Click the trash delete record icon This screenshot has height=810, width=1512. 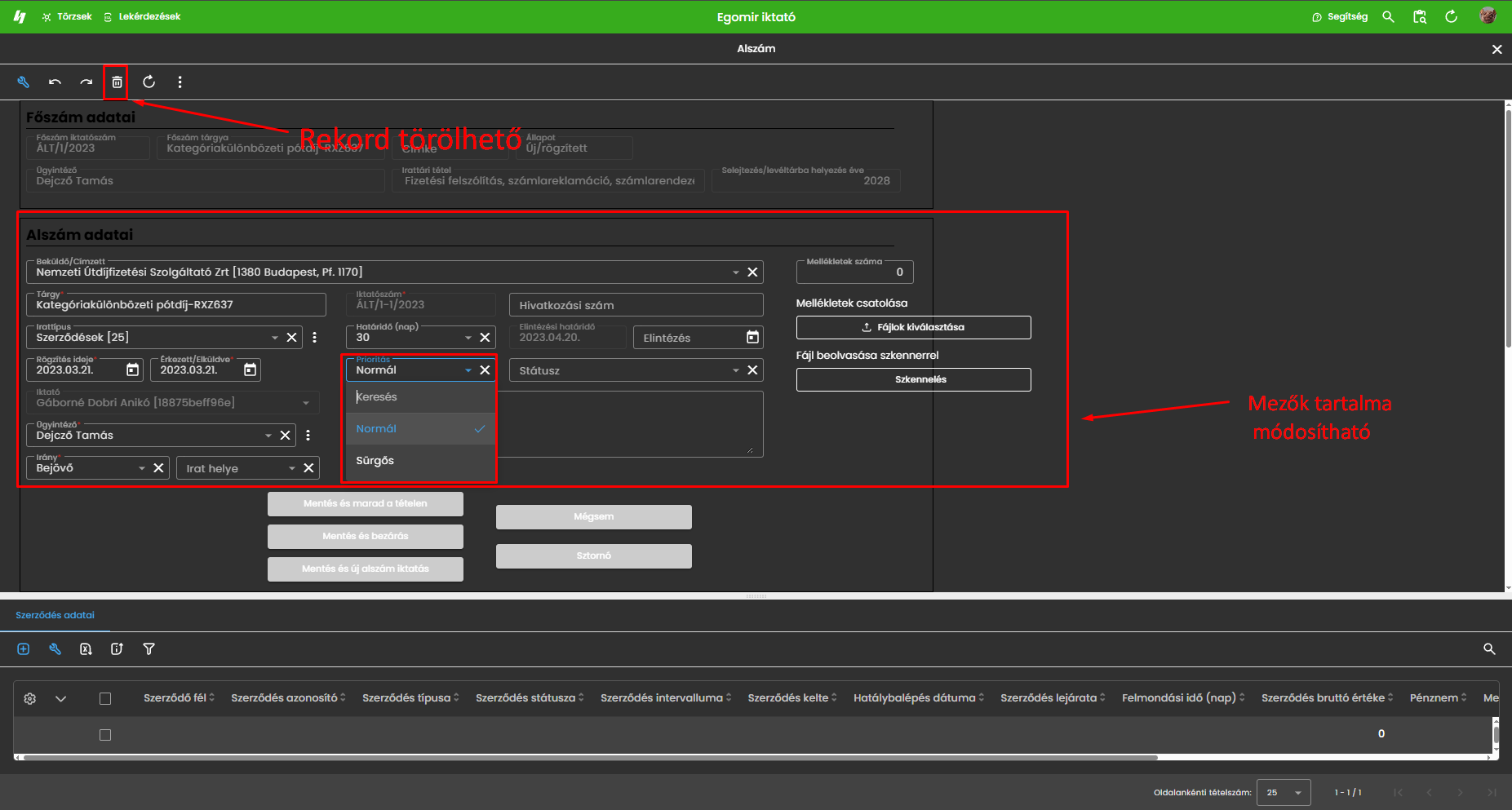(117, 82)
